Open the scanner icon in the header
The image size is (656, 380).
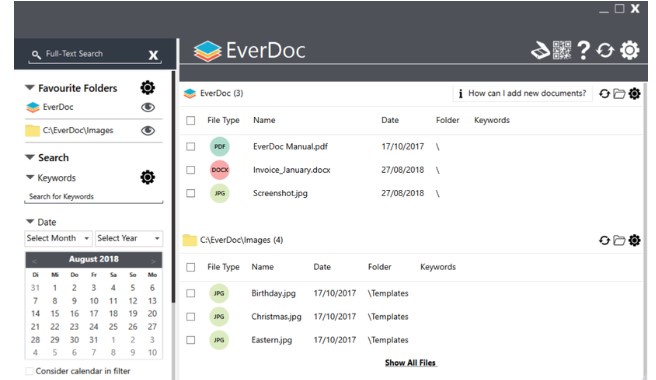(x=541, y=51)
